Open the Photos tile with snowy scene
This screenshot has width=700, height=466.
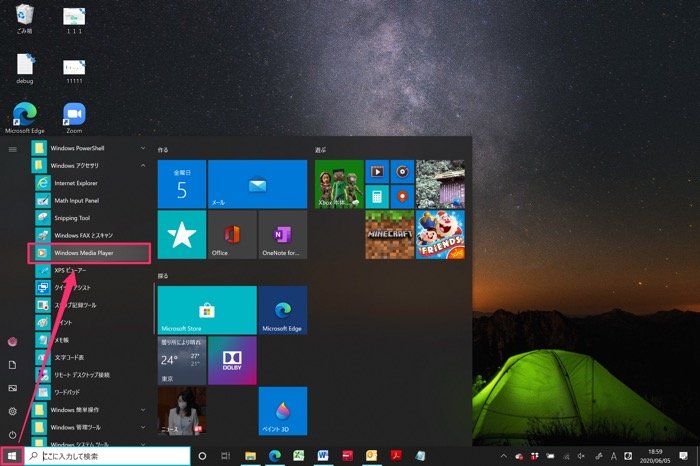(x=440, y=184)
